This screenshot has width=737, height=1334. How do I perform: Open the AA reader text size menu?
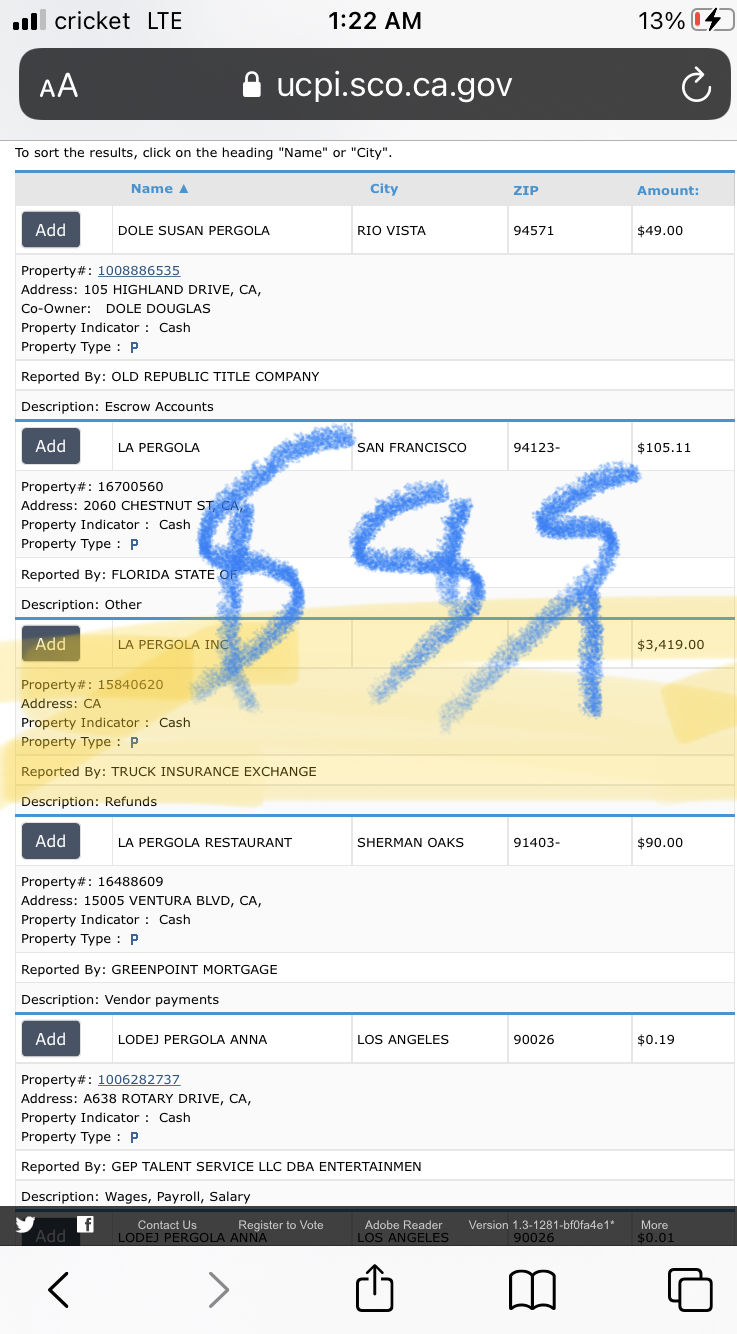point(59,86)
